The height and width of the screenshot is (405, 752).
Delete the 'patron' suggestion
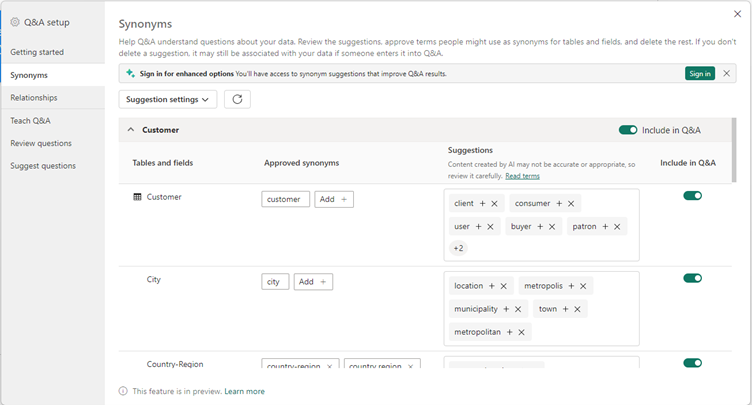coord(617,226)
